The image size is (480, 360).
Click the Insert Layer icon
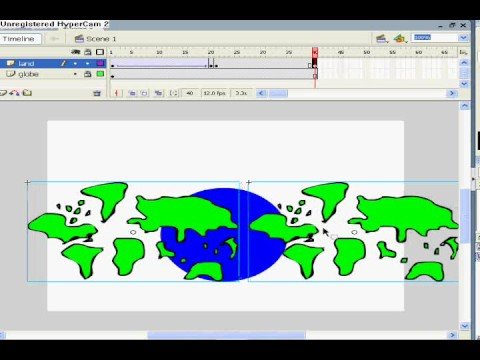[3, 93]
